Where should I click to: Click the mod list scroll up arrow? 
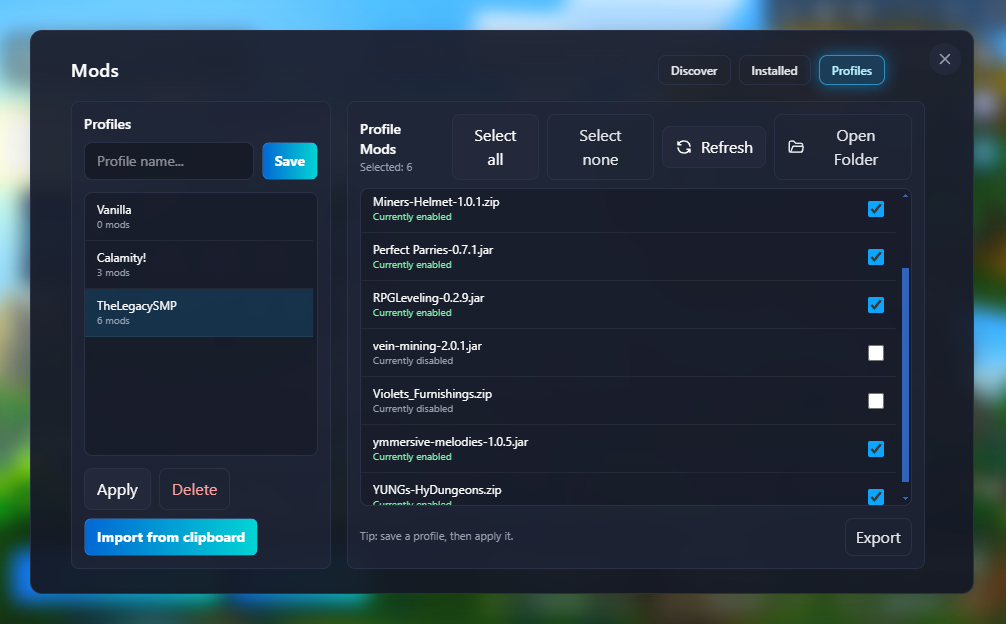point(905,196)
